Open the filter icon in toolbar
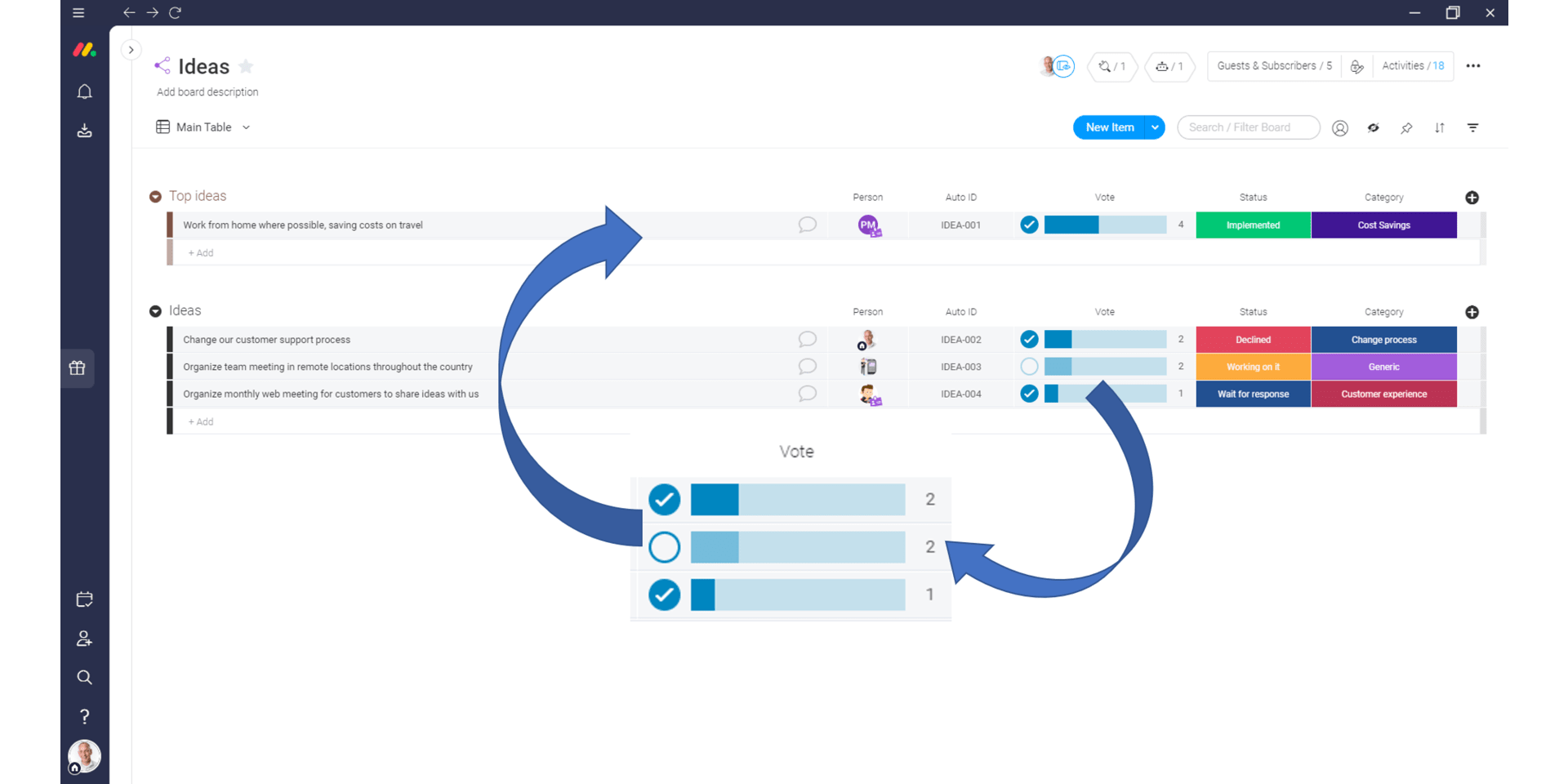Image resolution: width=1568 pixels, height=784 pixels. coord(1473,128)
